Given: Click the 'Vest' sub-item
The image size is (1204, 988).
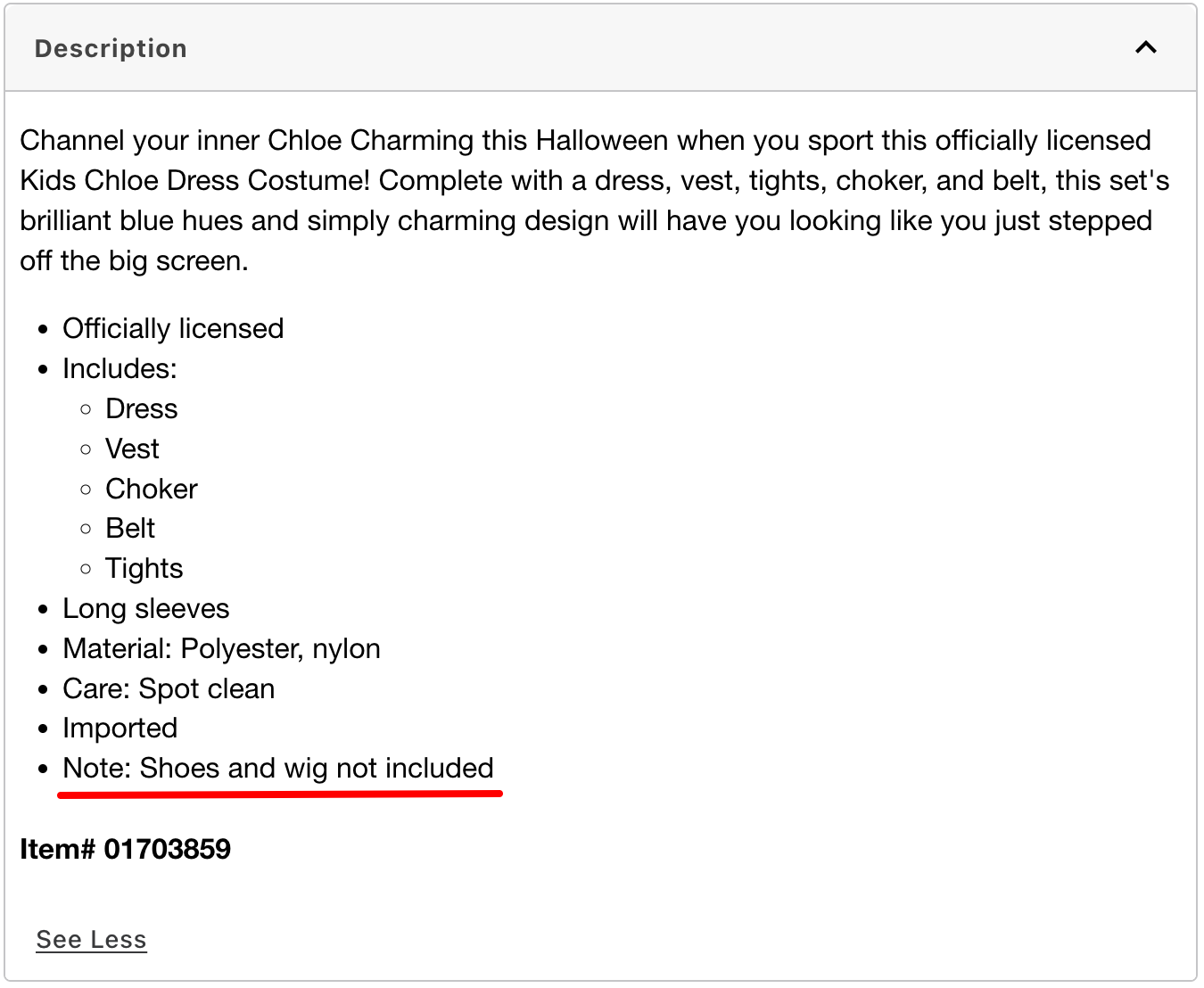Looking at the screenshot, I should (132, 449).
